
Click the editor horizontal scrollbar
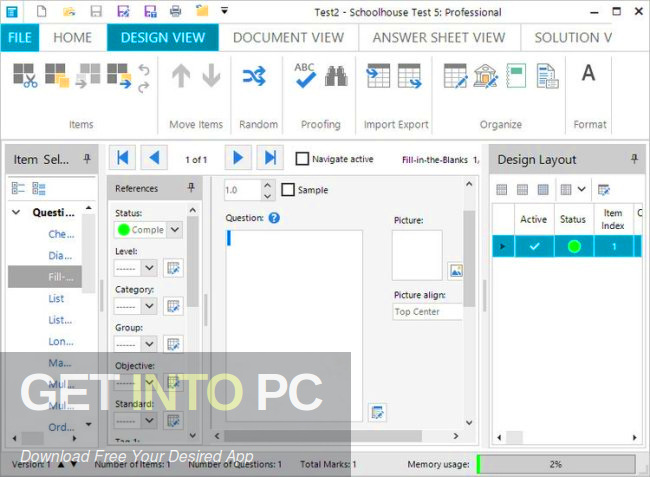(x=323, y=436)
